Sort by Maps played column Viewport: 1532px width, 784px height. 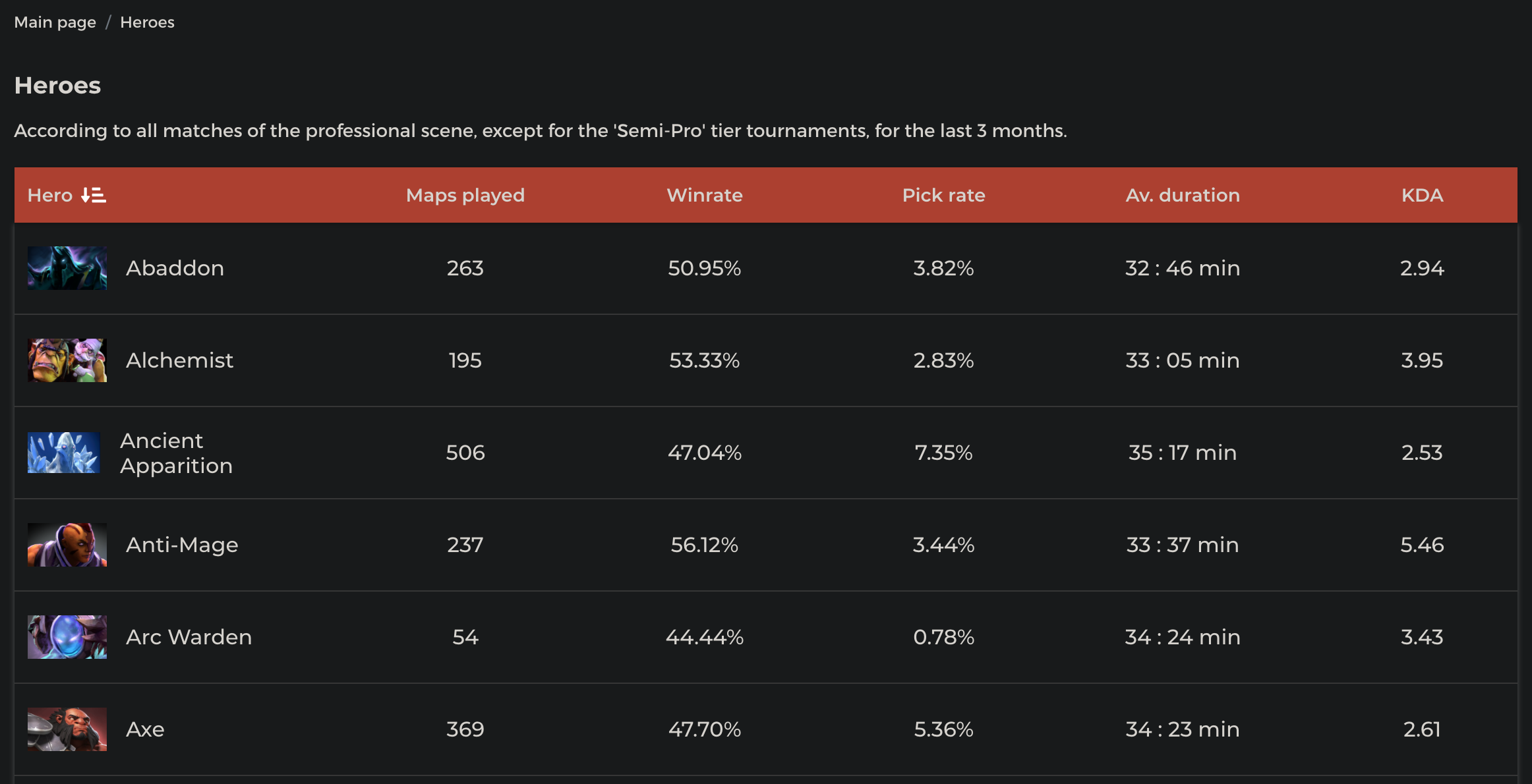[465, 196]
